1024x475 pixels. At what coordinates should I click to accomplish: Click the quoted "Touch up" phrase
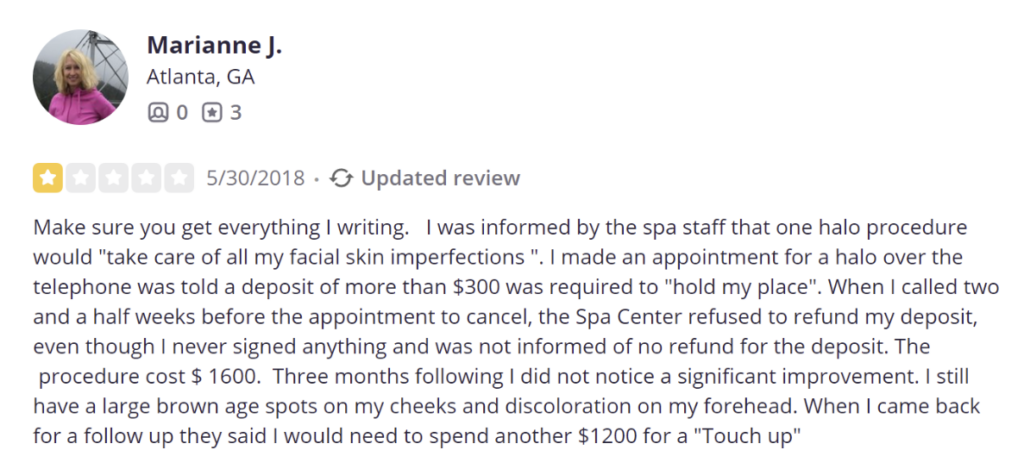click(746, 436)
